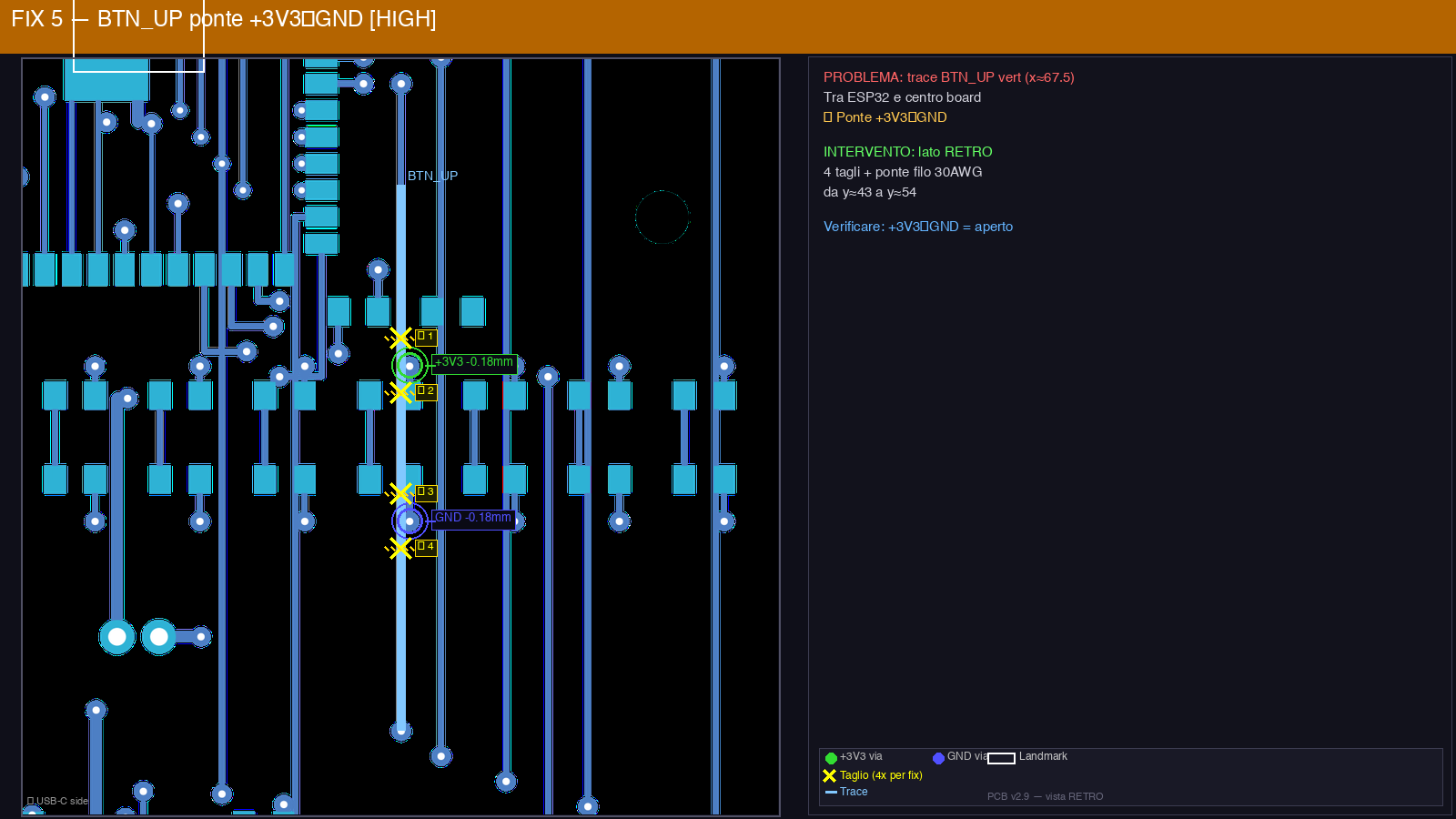Click the yellow cut marker number 1

tap(400, 339)
